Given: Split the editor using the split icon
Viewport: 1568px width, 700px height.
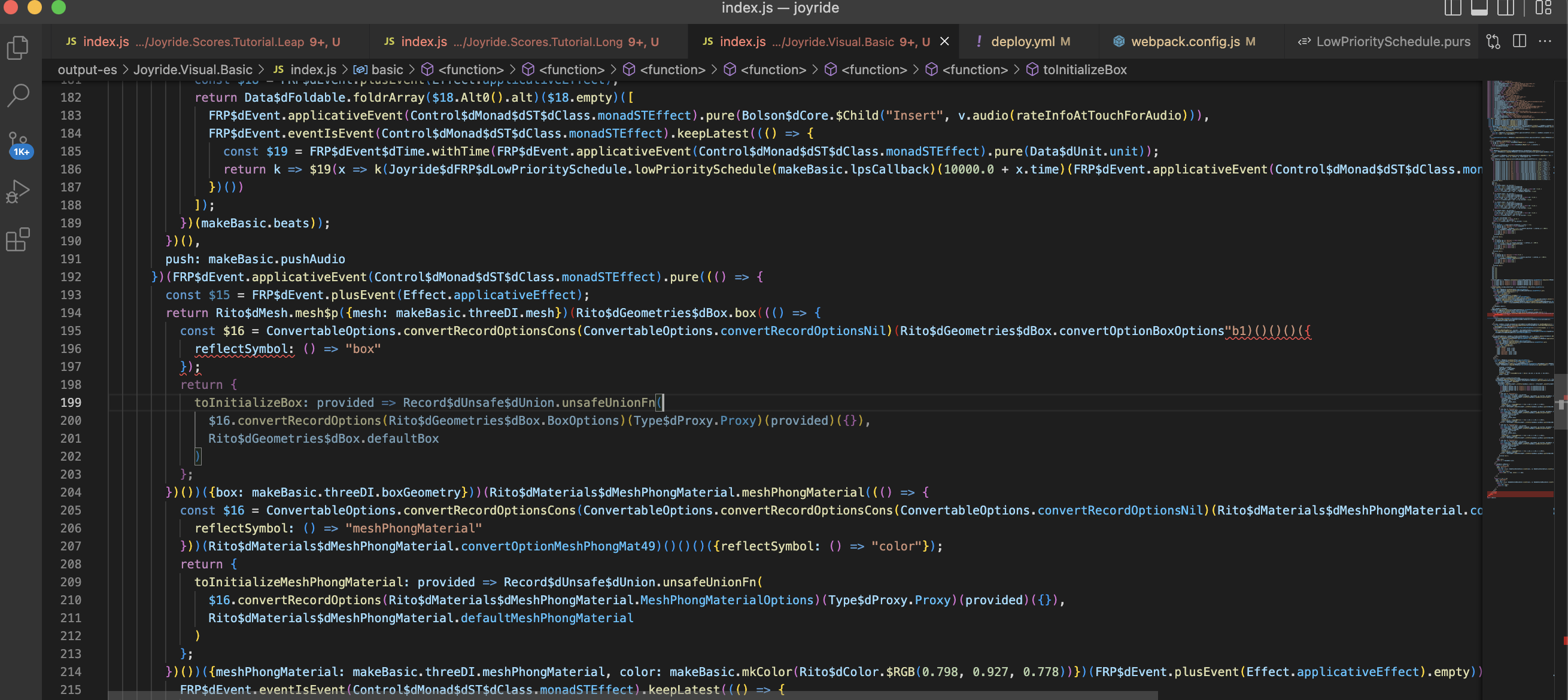Looking at the screenshot, I should (1520, 41).
